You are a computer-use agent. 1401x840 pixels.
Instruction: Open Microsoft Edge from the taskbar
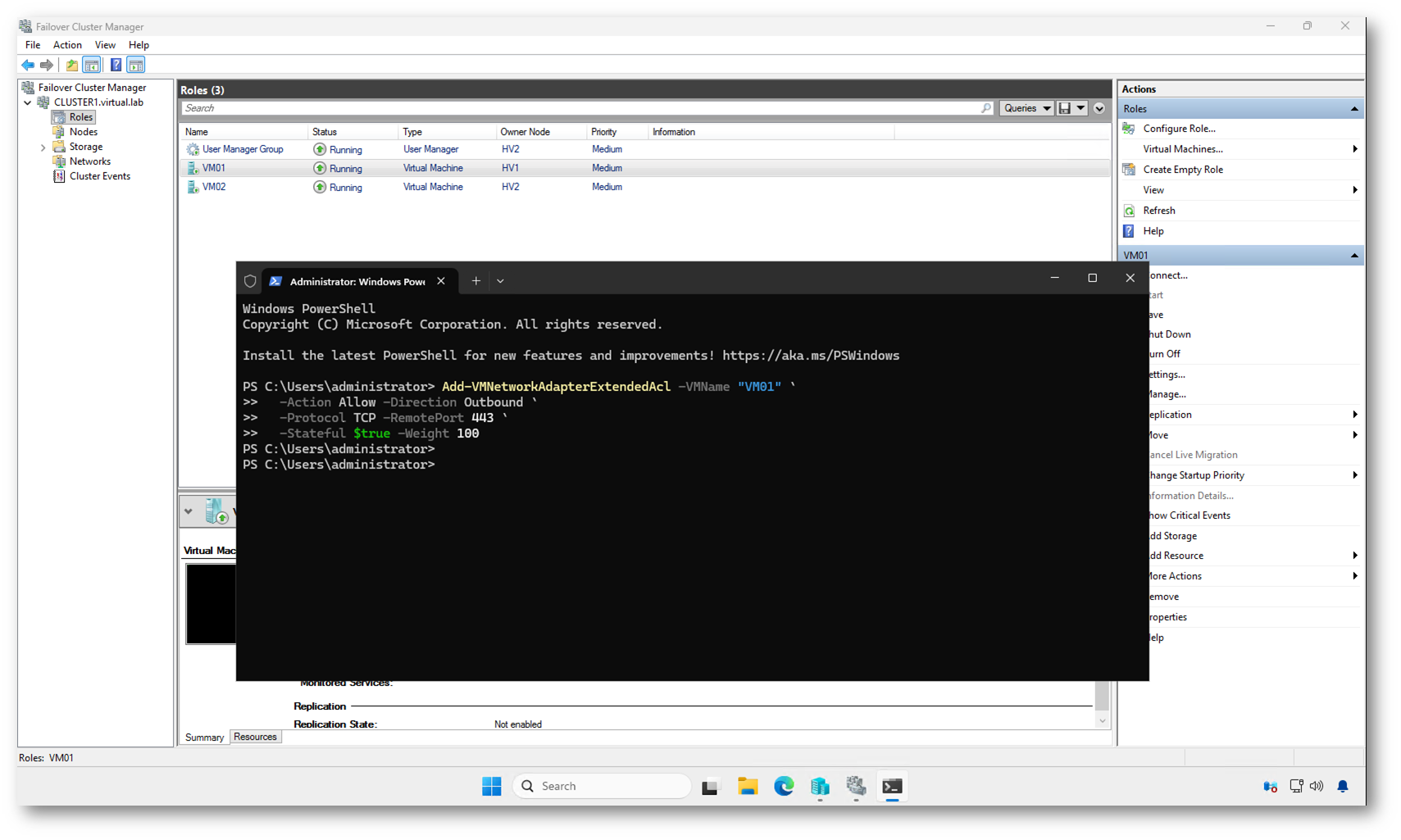(784, 786)
